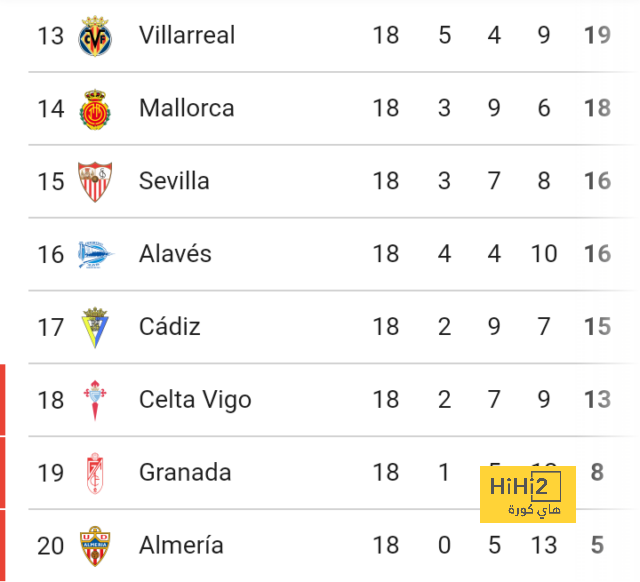
Task: Click the Villarreal club crest
Action: [95, 36]
